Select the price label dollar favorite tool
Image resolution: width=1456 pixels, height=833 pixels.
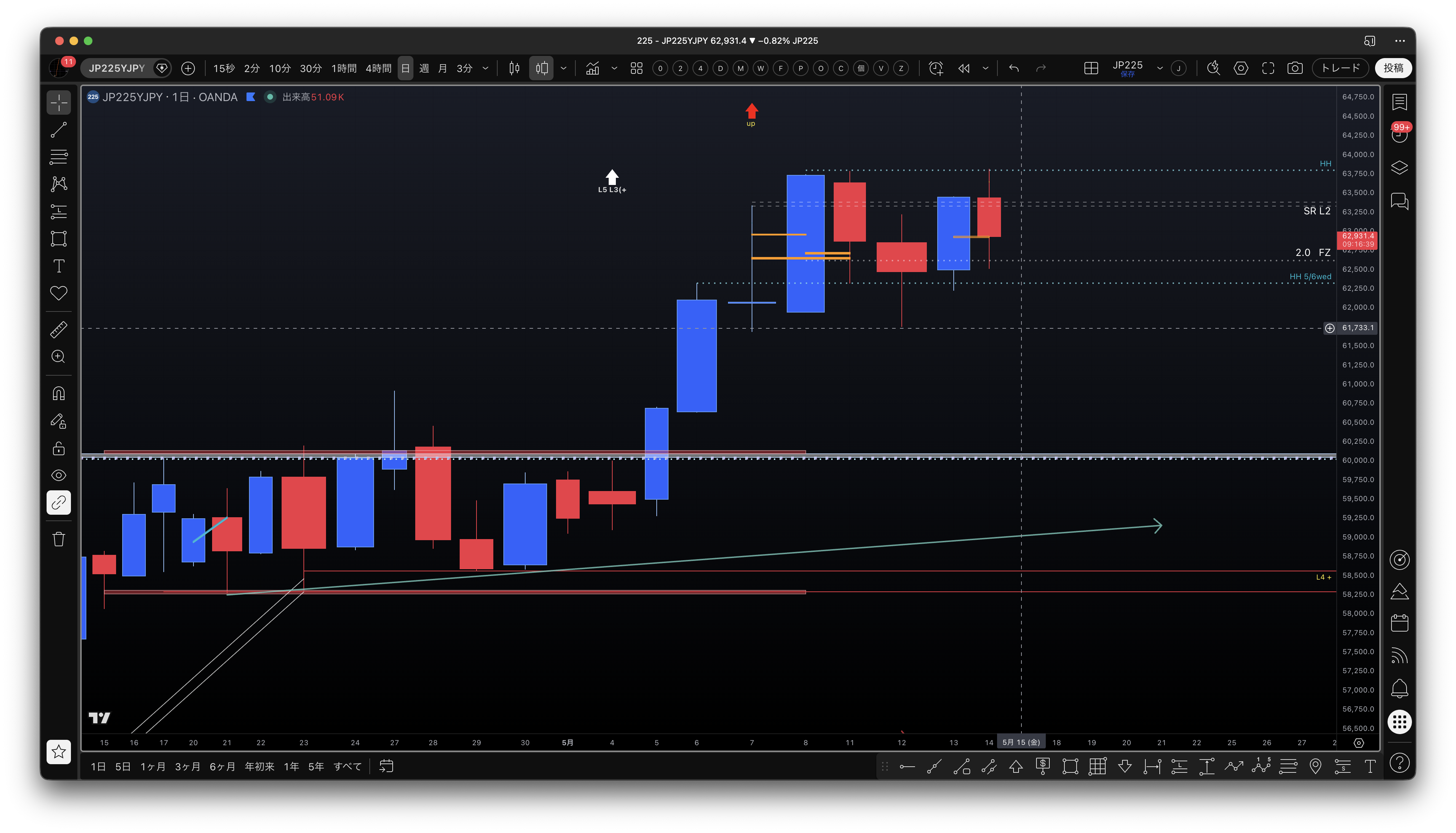tap(1043, 767)
